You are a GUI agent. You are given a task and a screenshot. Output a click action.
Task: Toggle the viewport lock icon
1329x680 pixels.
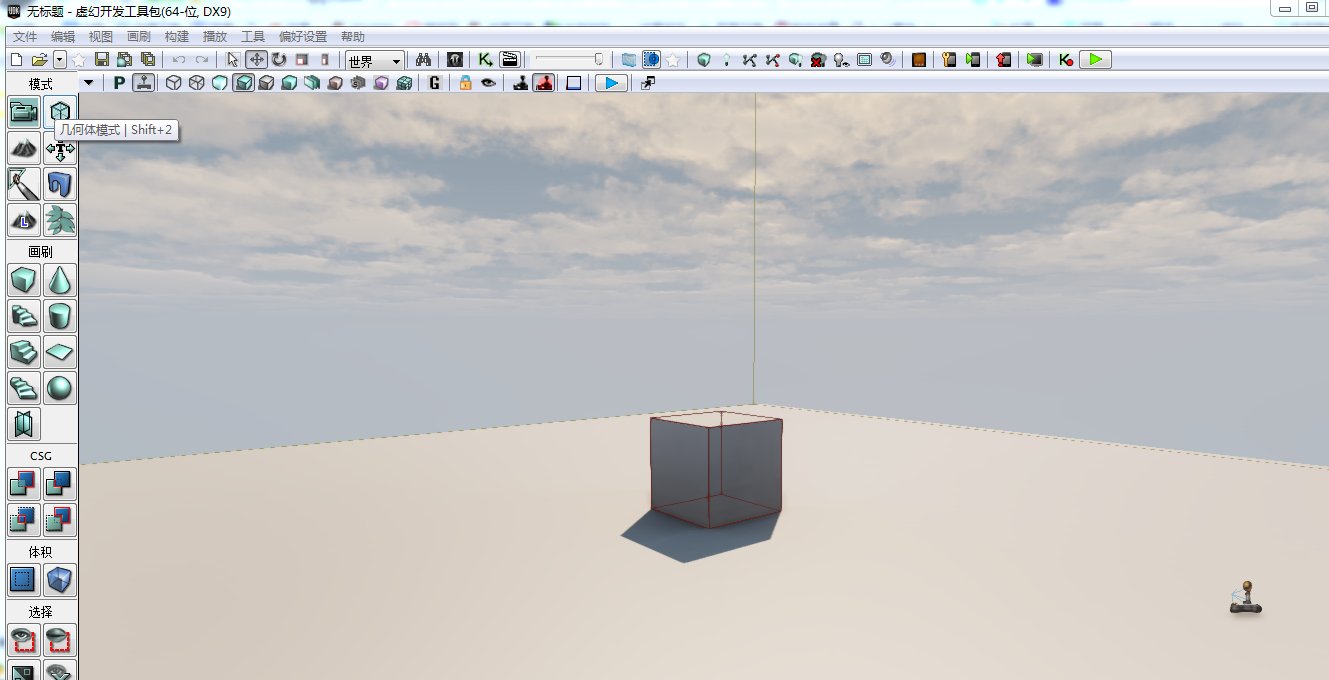pos(465,83)
